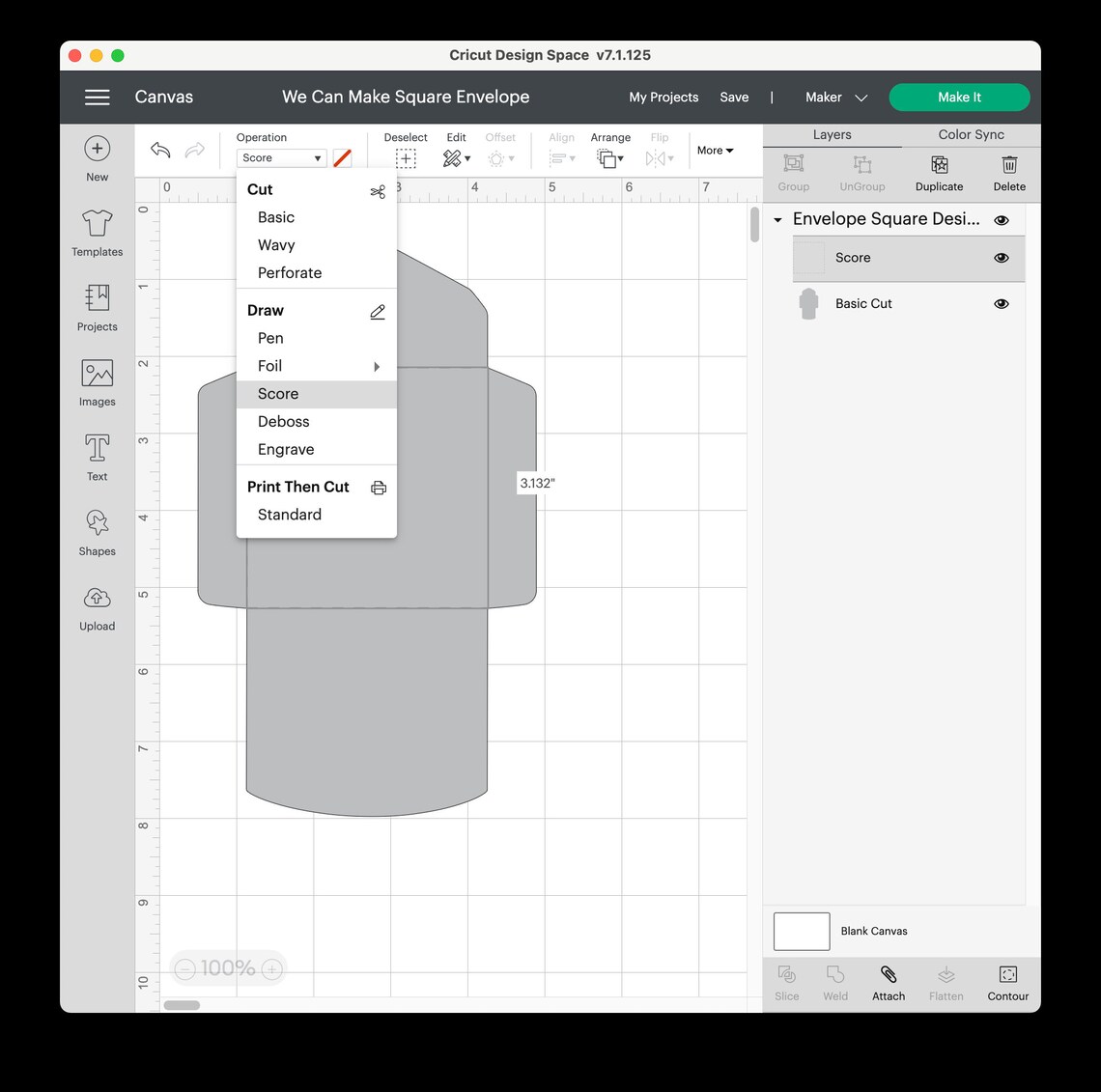This screenshot has height=1092, width=1101.
Task: Choose Deboss from the operation menu
Action: point(283,421)
